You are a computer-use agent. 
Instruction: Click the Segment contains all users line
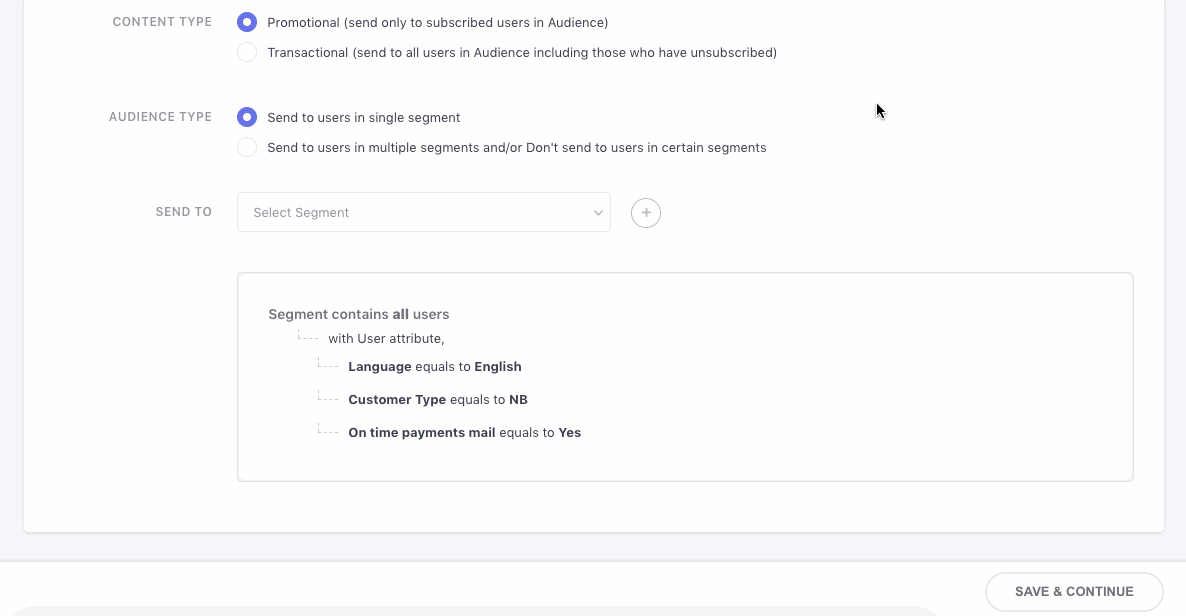(358, 313)
